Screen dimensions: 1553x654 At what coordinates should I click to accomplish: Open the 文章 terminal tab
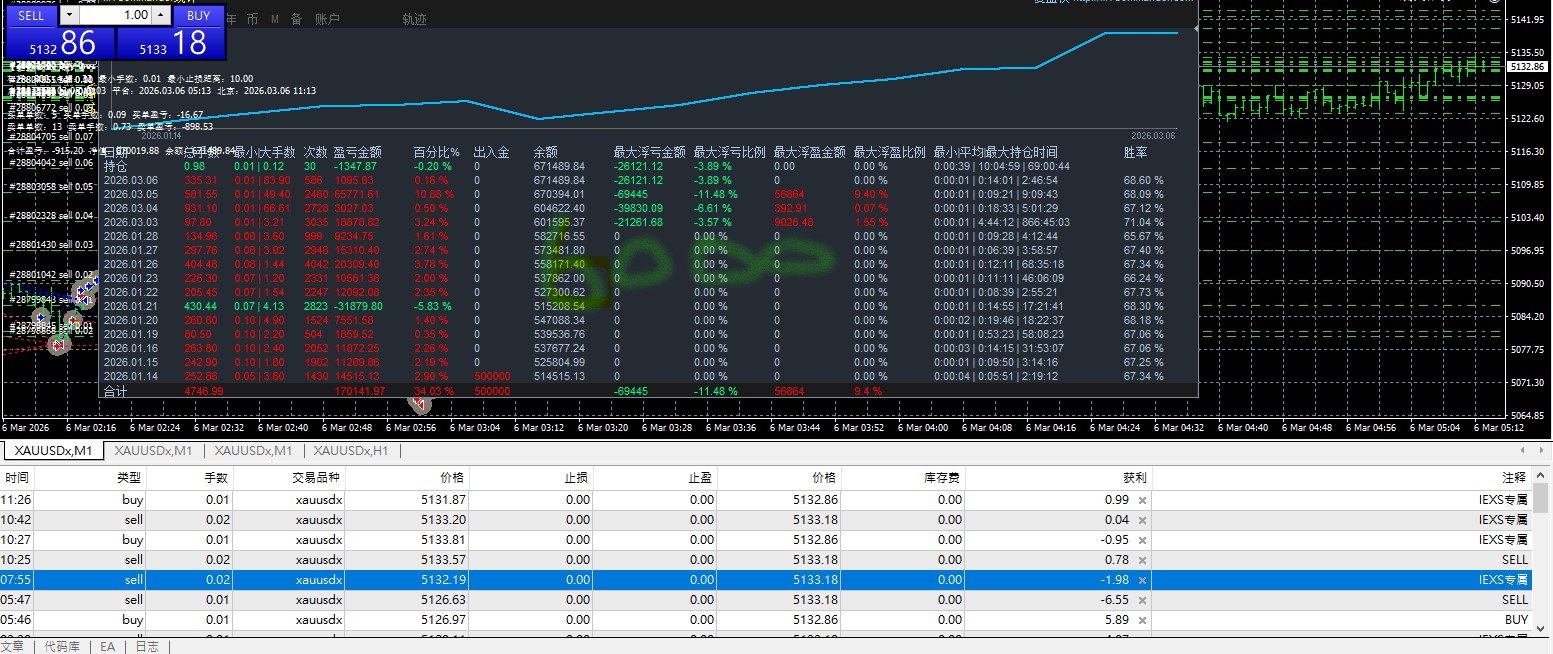point(12,647)
